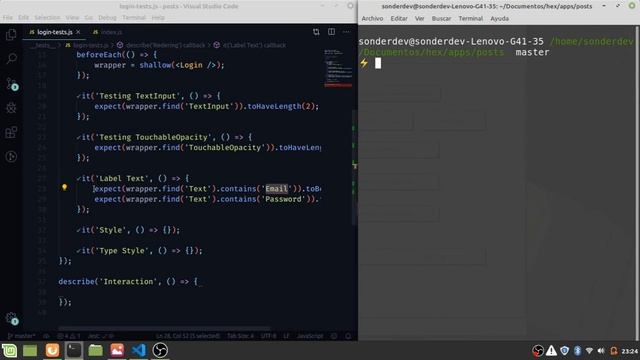Close the login-tests.js tab
The height and width of the screenshot is (360, 640).
(78, 32)
